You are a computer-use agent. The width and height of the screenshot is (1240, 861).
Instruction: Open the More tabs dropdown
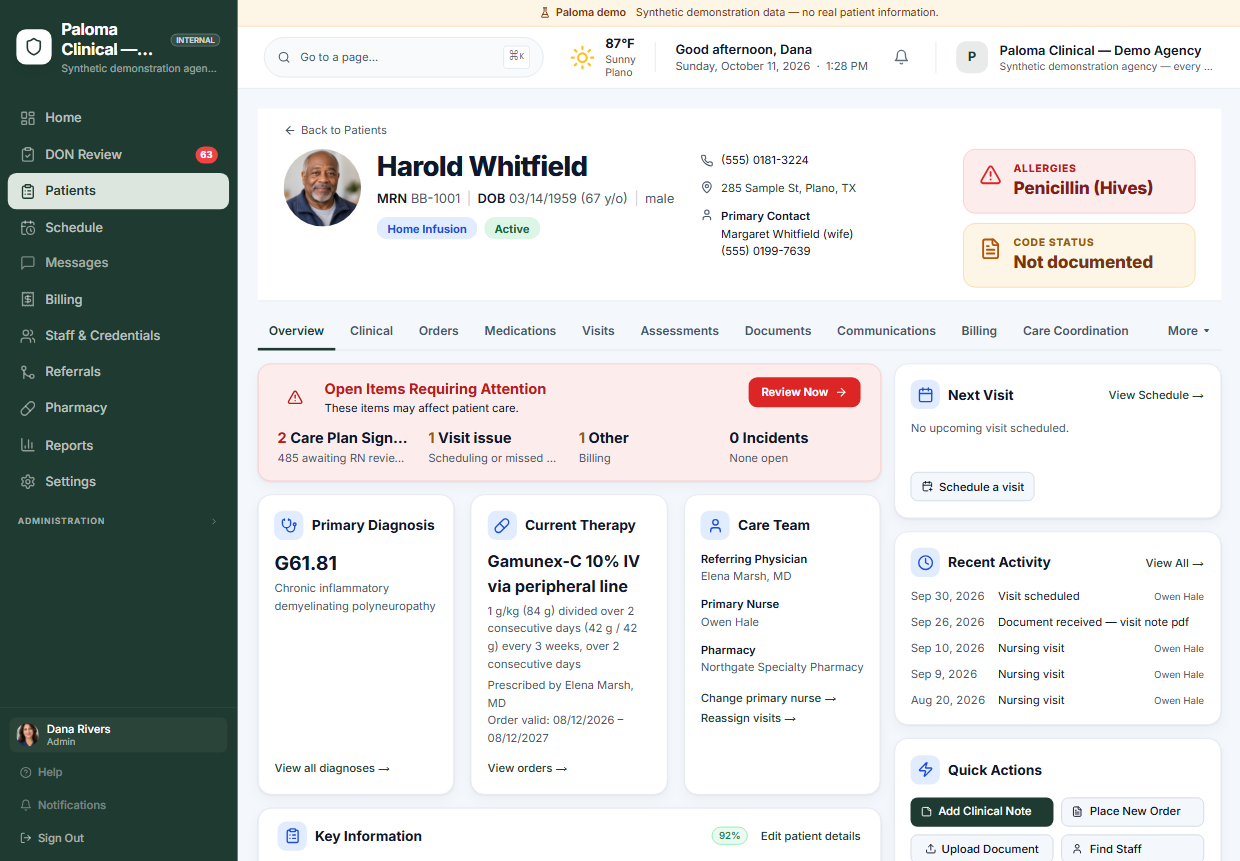click(x=1189, y=331)
